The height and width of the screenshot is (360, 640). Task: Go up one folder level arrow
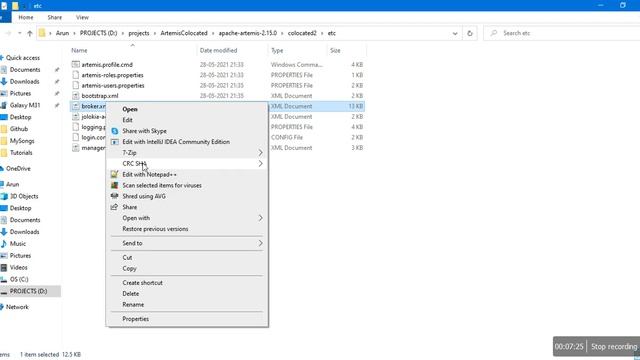[x=30, y=33]
